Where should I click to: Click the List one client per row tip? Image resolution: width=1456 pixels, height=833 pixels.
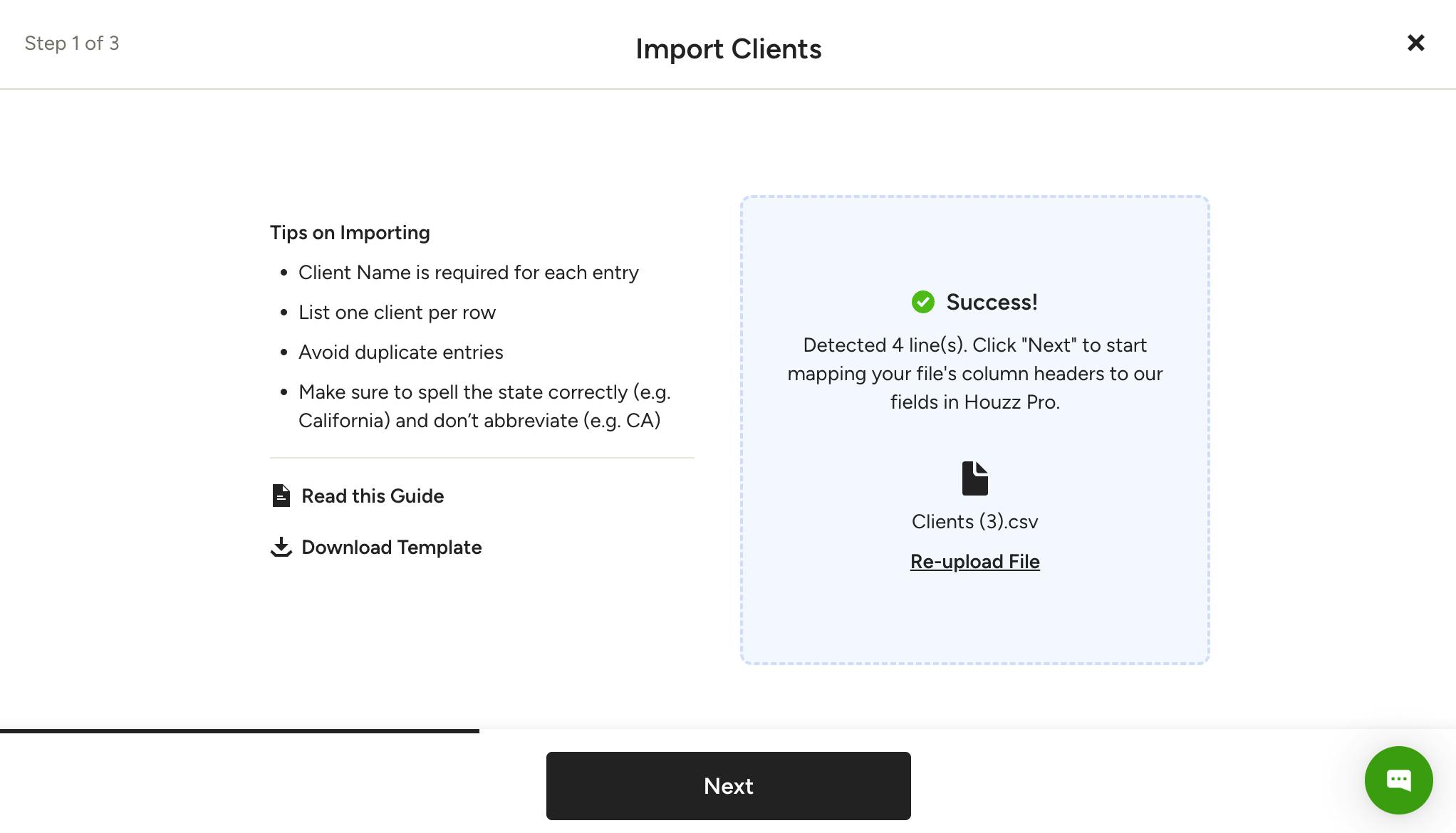[397, 313]
